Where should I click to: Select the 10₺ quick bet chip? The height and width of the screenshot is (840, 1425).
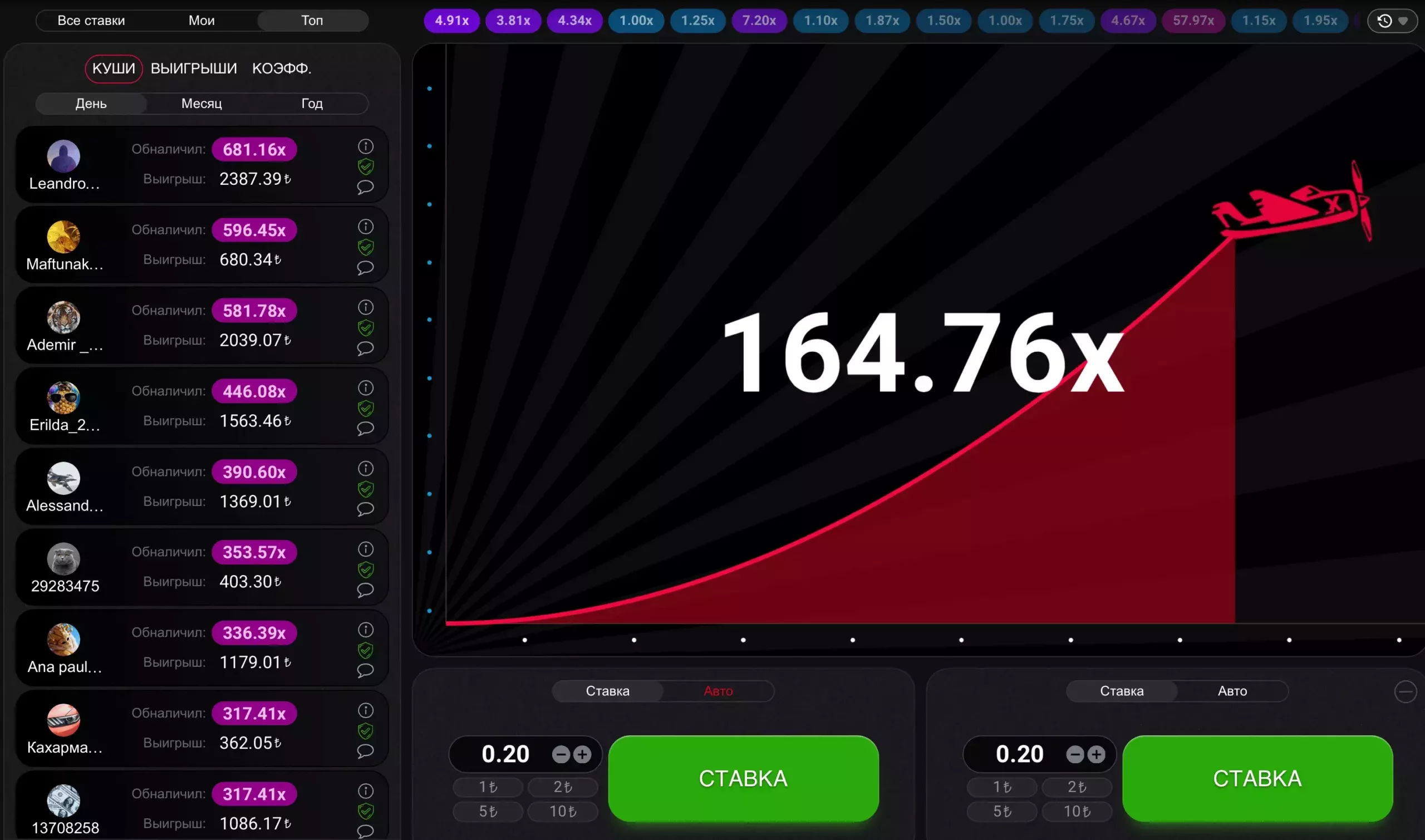pyautogui.click(x=562, y=811)
